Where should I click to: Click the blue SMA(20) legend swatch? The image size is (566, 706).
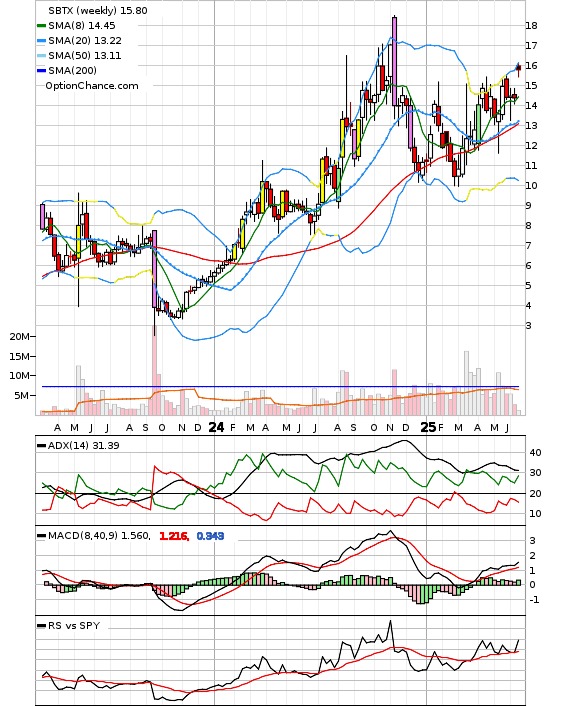[41, 41]
